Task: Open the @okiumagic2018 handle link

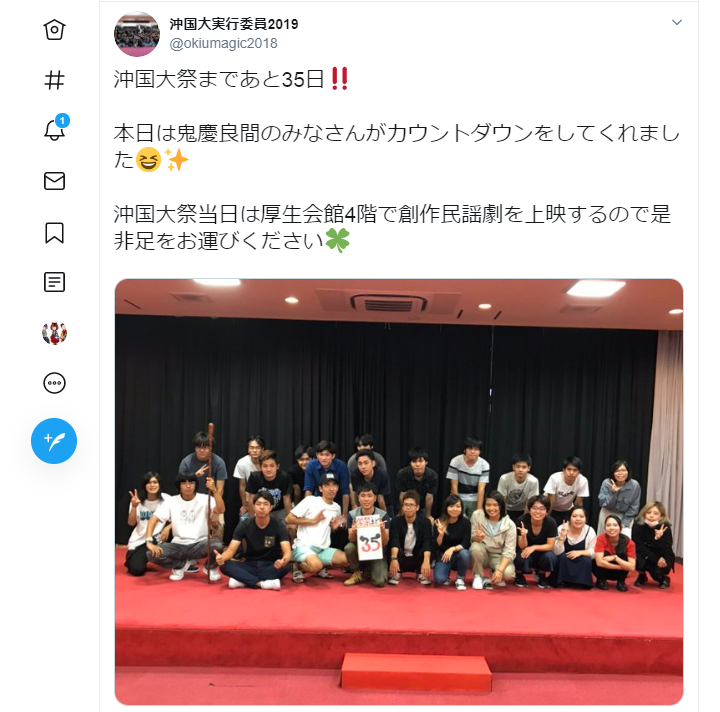Action: coord(223,43)
